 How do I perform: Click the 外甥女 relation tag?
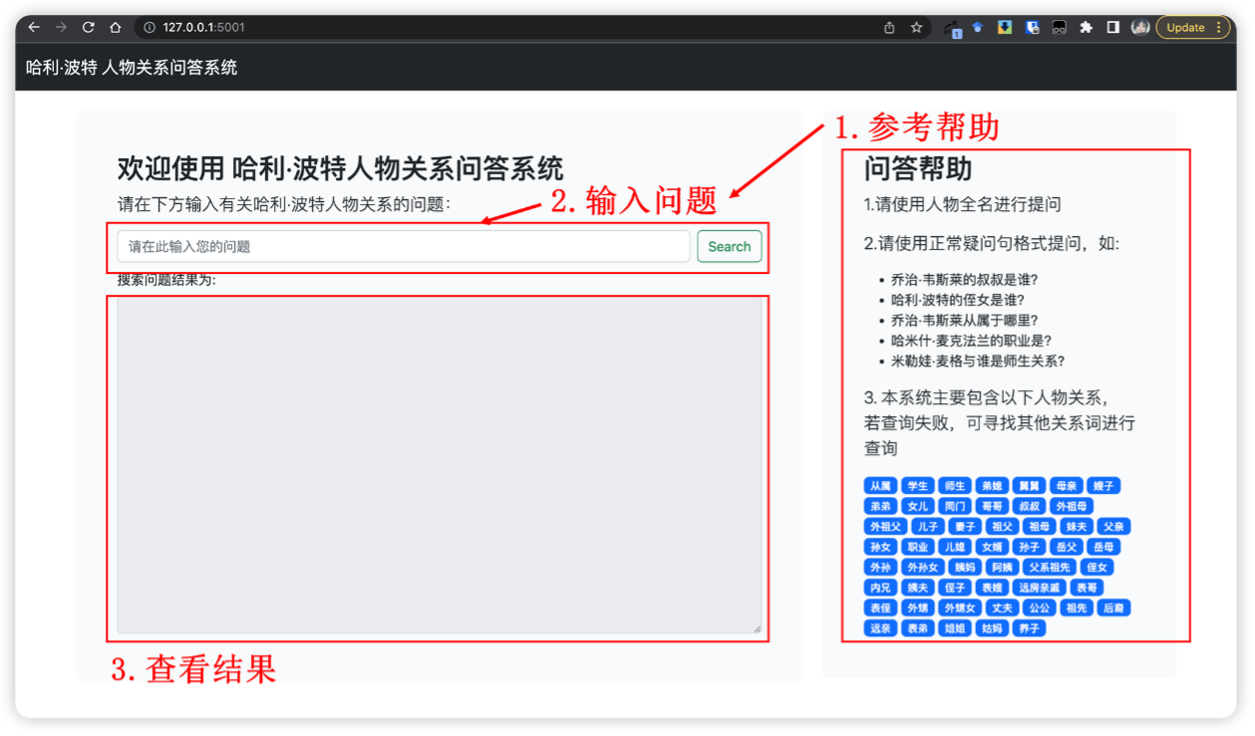pyautogui.click(x=960, y=608)
